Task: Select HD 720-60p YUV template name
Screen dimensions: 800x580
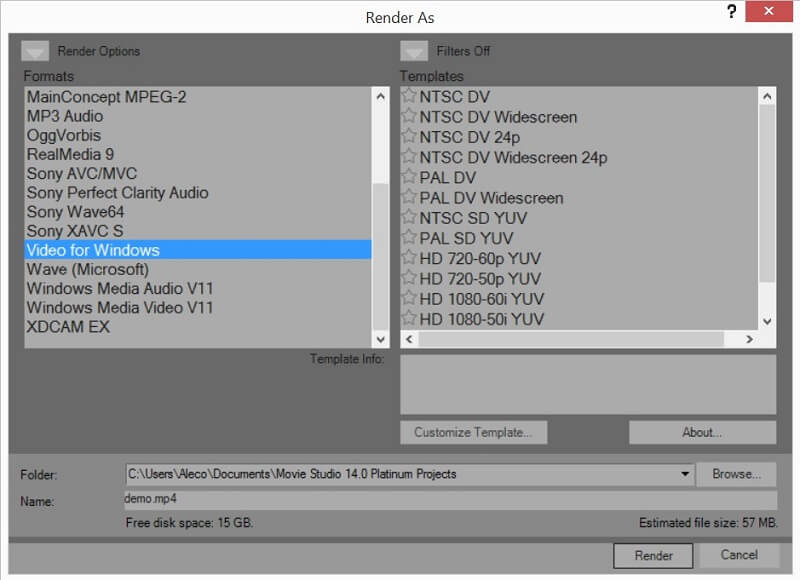Action: point(480,259)
